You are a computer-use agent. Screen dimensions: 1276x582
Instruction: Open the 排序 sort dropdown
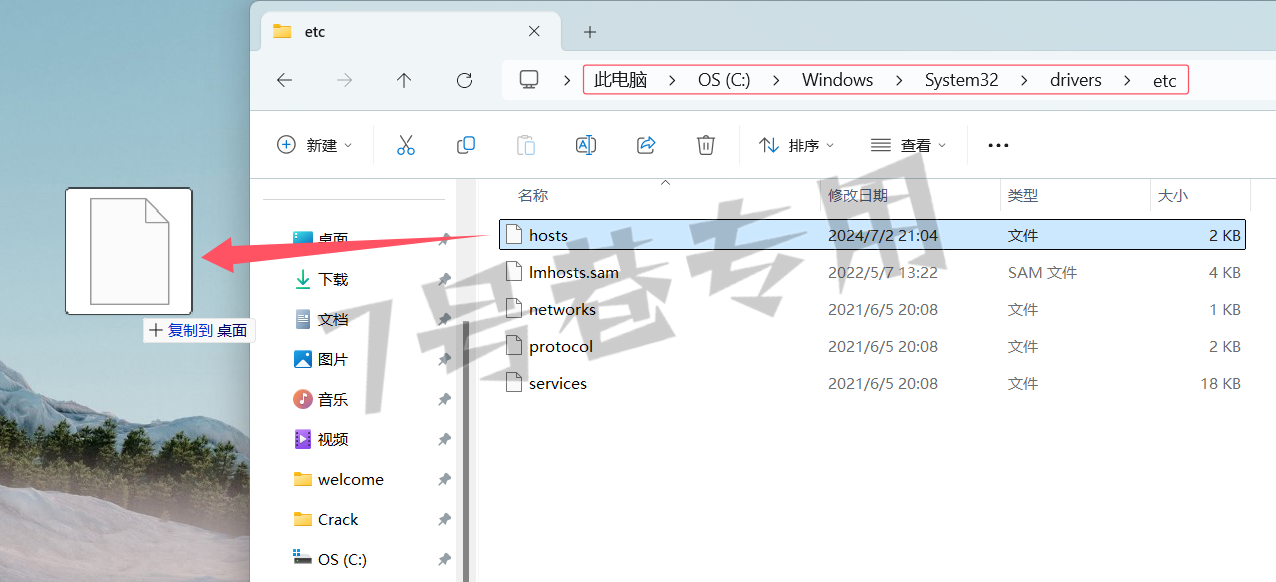tap(796, 145)
